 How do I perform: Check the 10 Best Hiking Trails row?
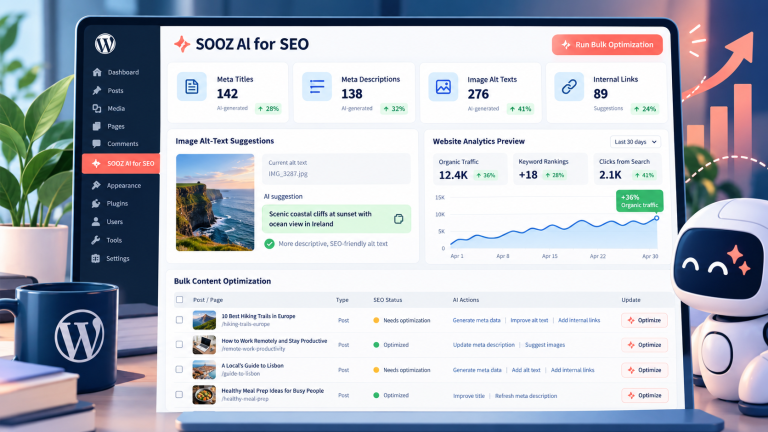coord(180,320)
